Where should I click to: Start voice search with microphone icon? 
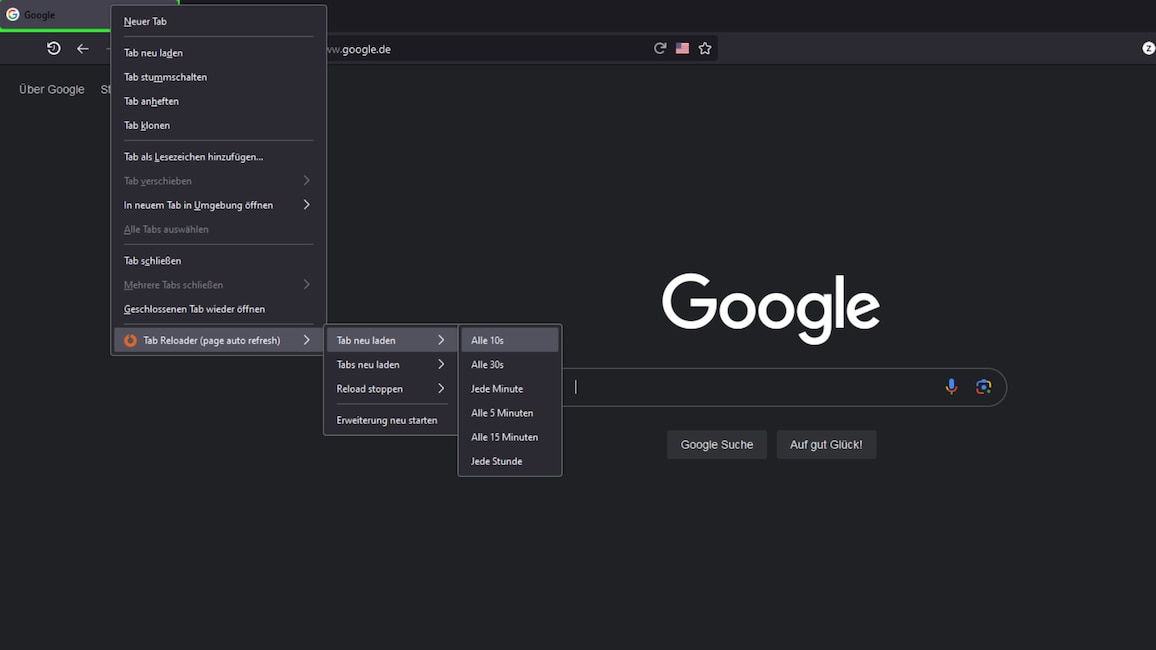tap(951, 387)
